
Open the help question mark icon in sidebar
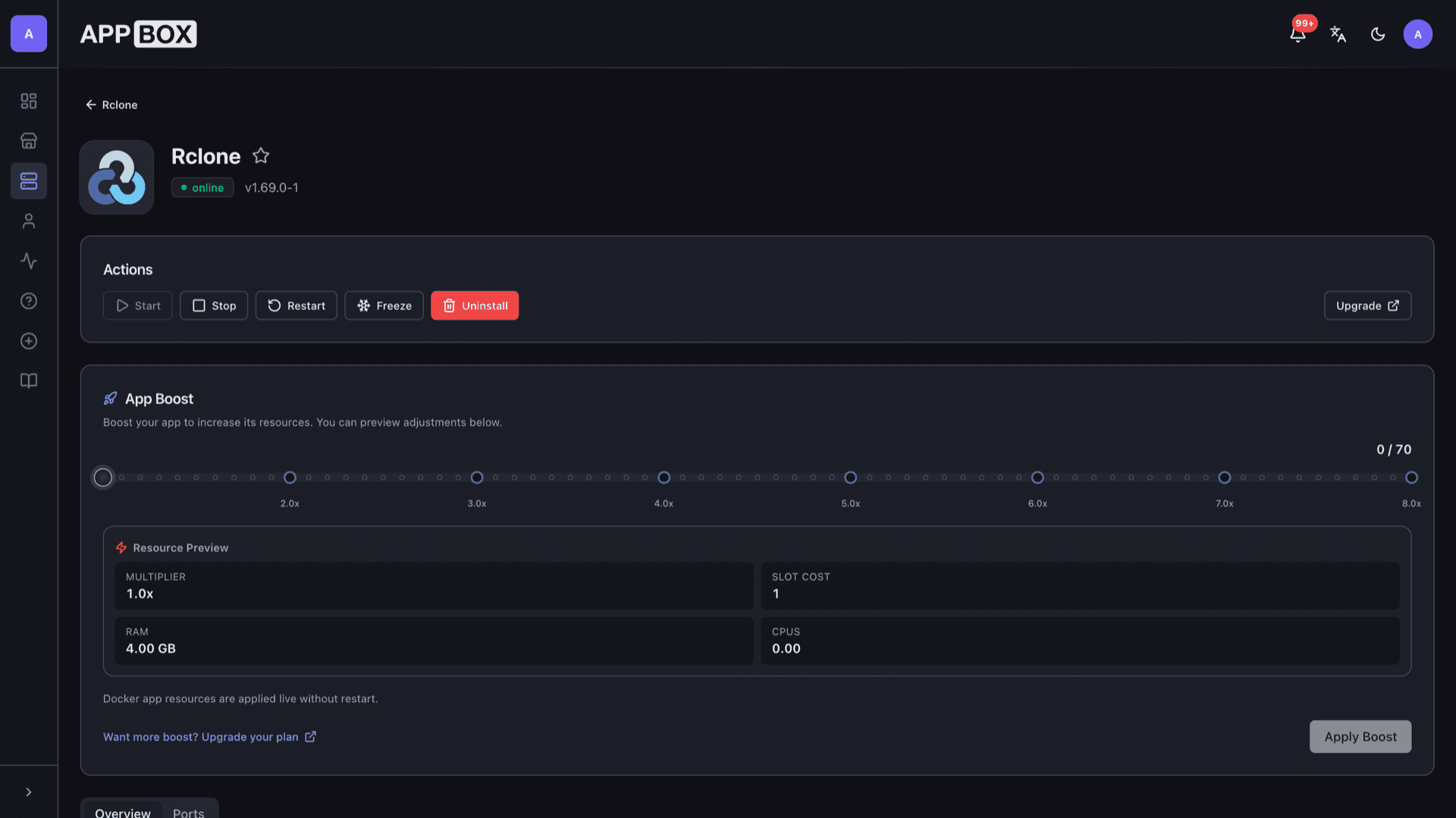pyautogui.click(x=29, y=301)
